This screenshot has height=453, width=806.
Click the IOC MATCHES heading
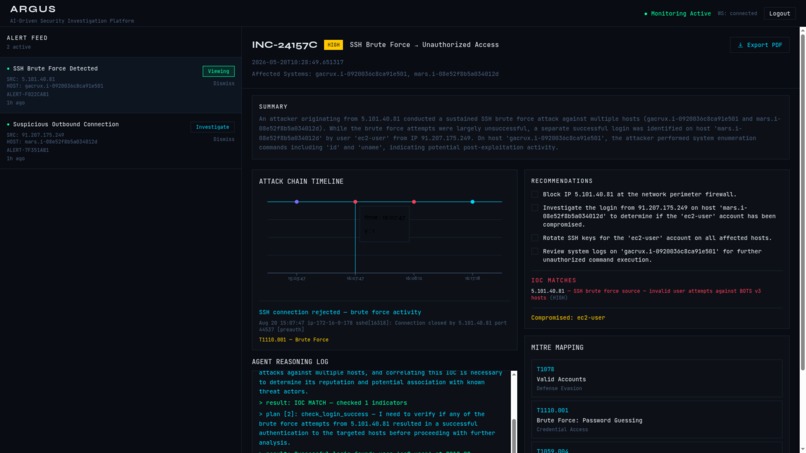[554, 281]
